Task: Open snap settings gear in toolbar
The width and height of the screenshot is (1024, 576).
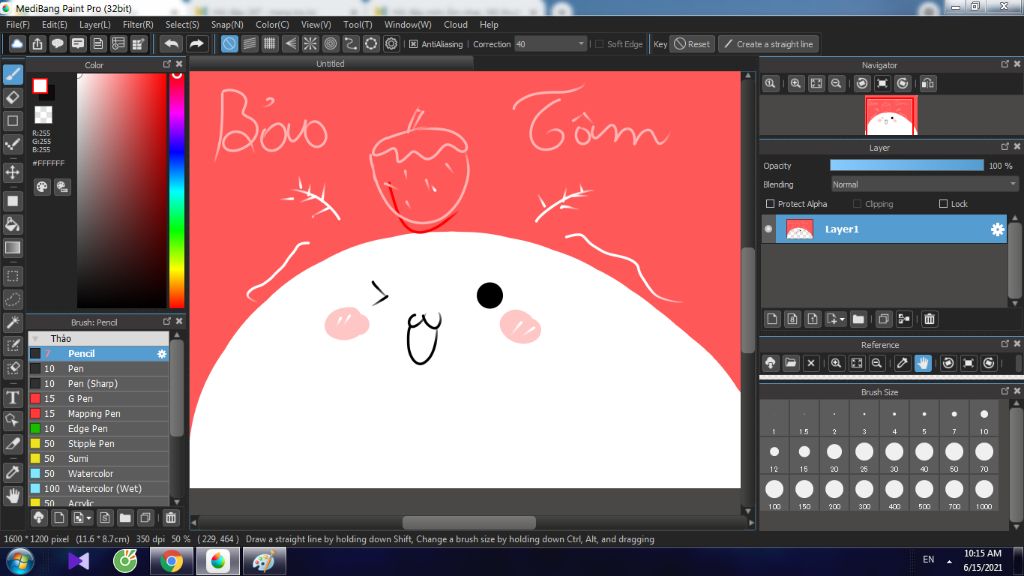Action: point(391,44)
